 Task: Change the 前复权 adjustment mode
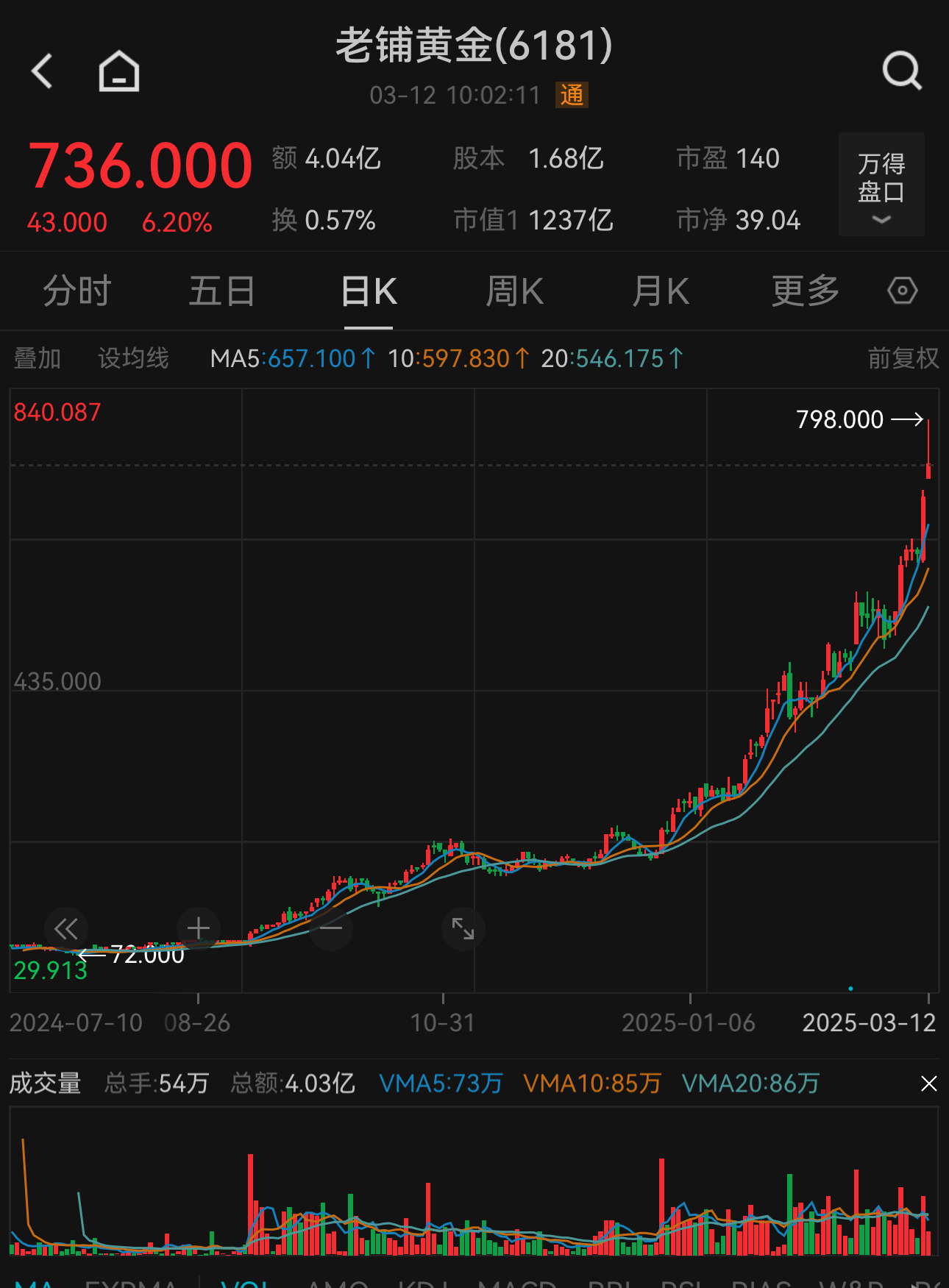click(x=903, y=358)
